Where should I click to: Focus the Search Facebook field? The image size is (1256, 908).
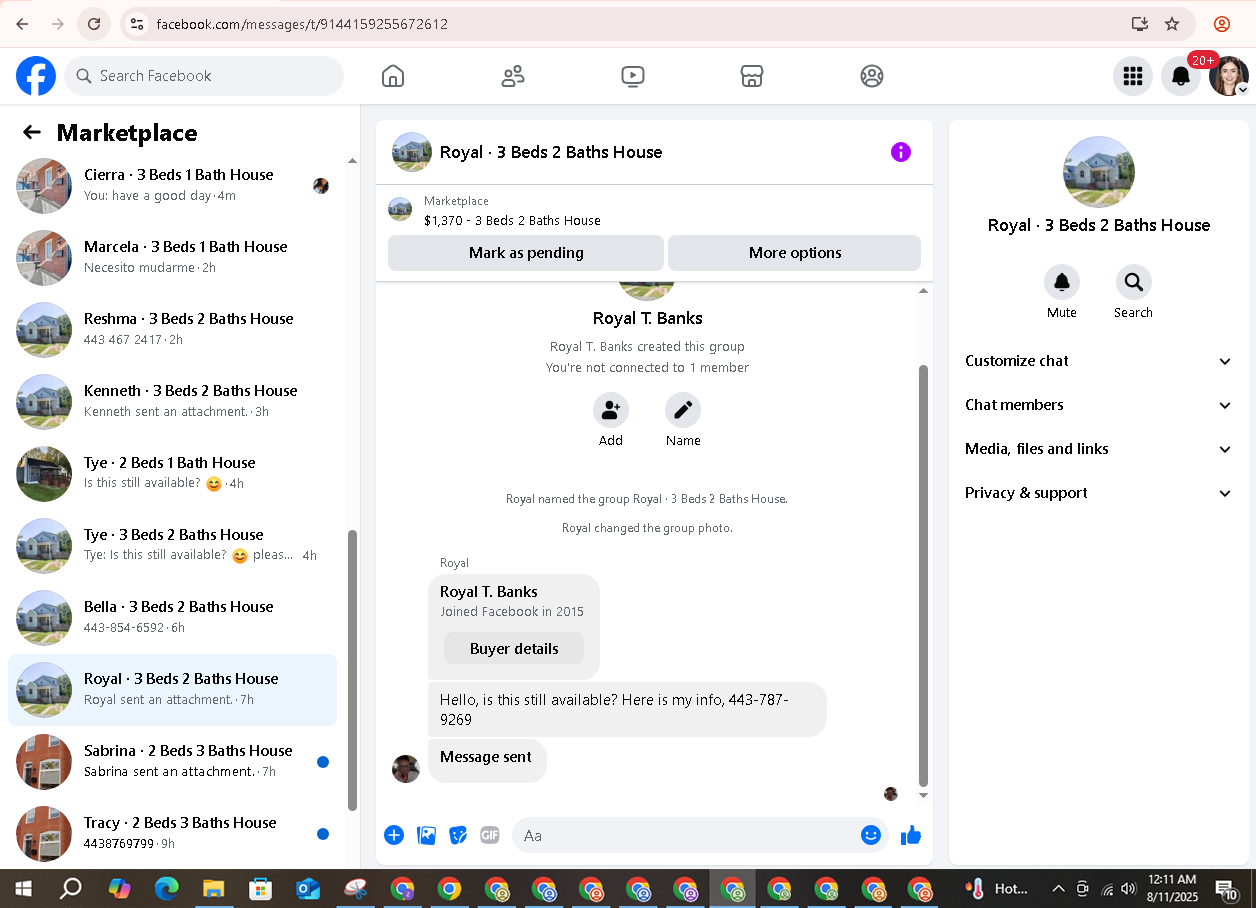pyautogui.click(x=204, y=76)
